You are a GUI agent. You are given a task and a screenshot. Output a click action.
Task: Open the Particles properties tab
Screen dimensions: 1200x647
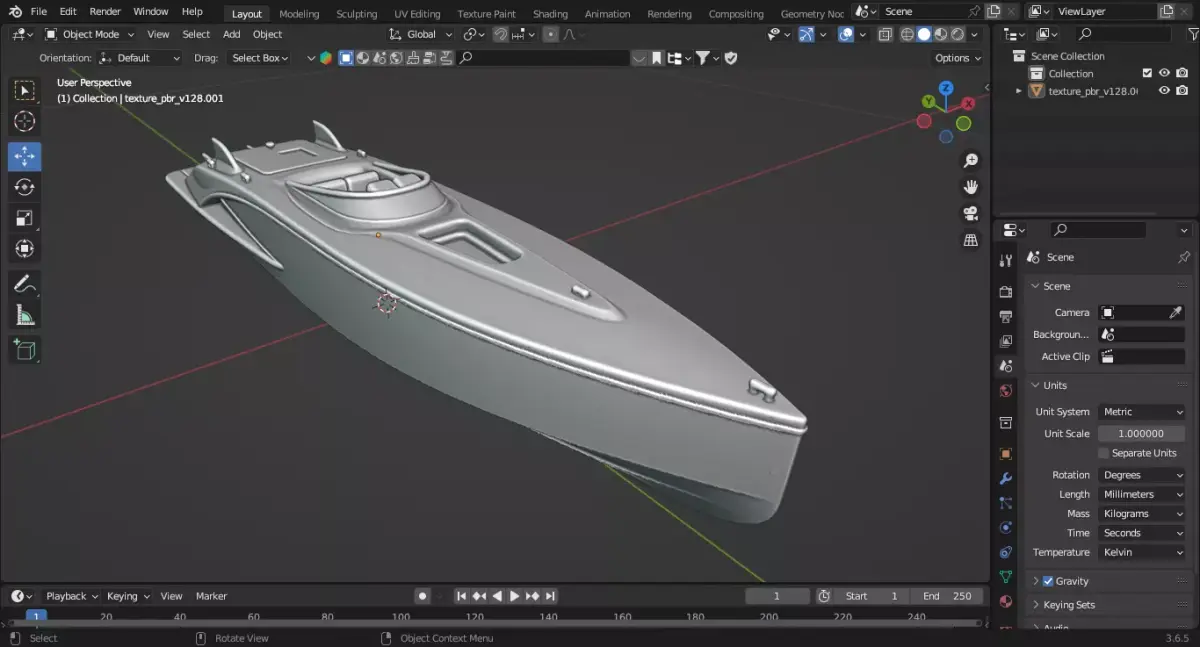(1006, 503)
